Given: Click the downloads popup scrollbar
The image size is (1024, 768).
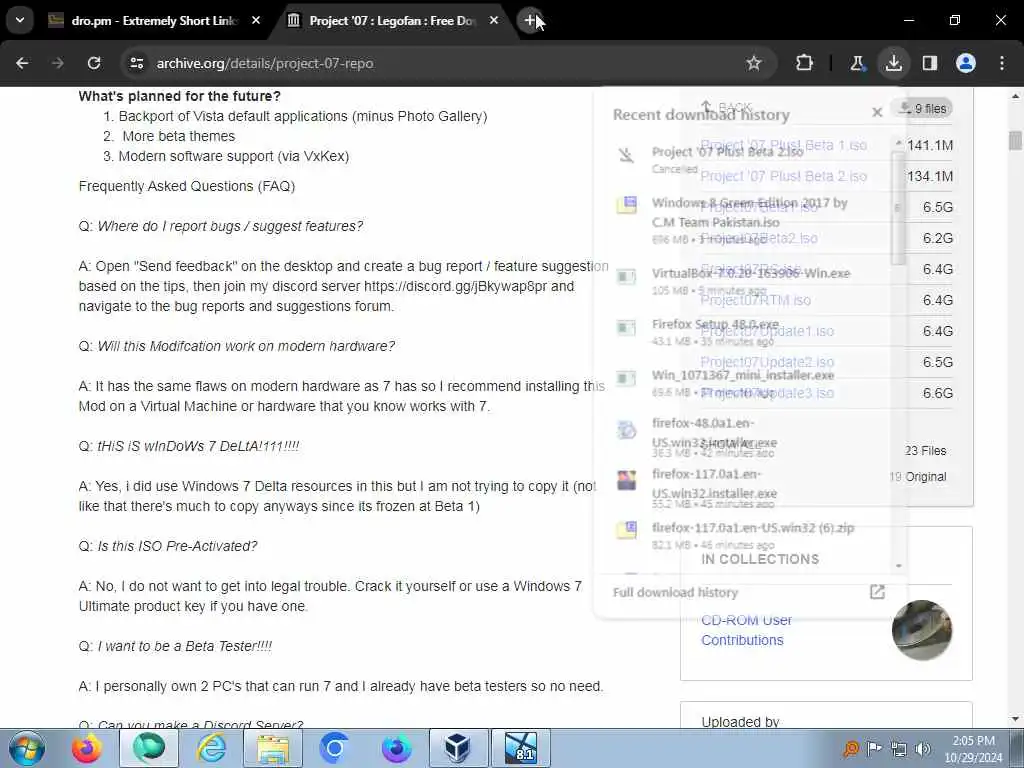Looking at the screenshot, I should [x=899, y=206].
